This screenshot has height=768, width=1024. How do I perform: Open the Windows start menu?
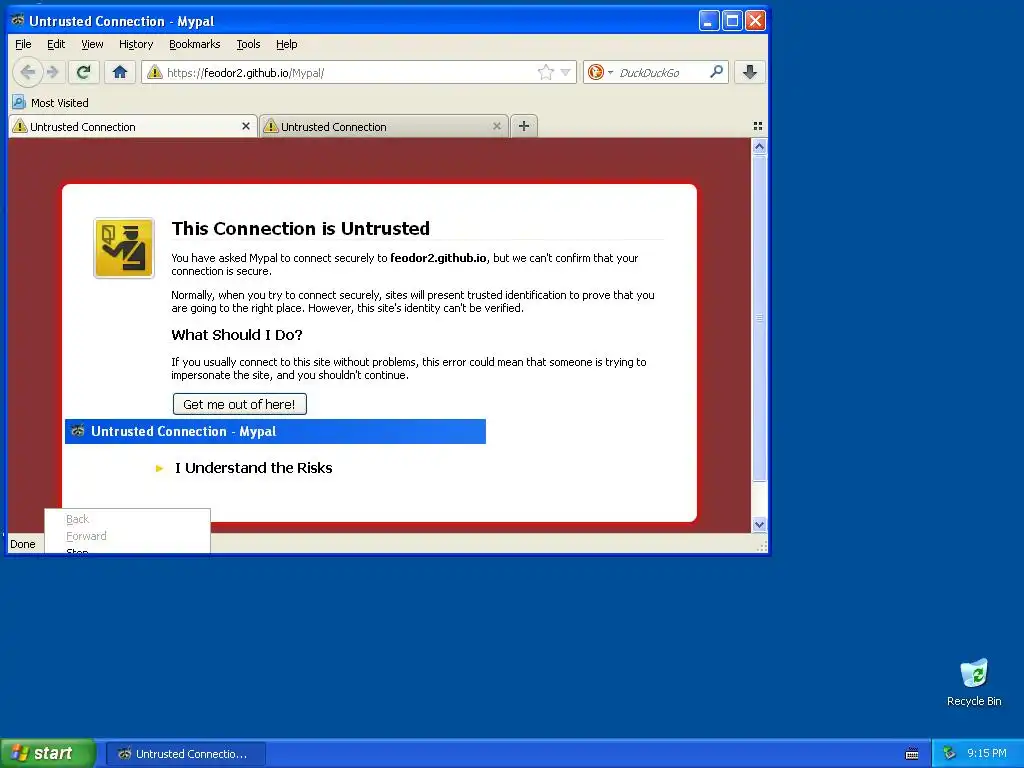[x=48, y=753]
